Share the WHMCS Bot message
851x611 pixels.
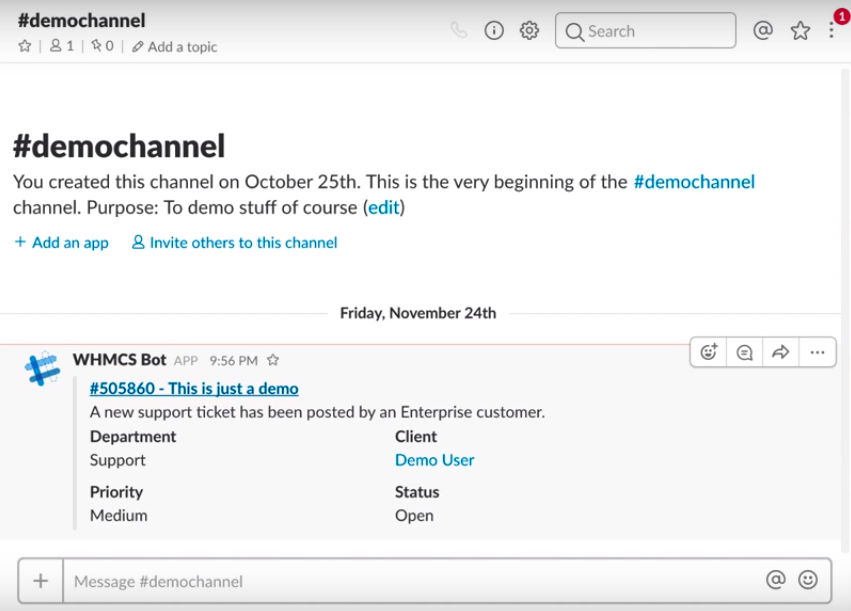782,352
